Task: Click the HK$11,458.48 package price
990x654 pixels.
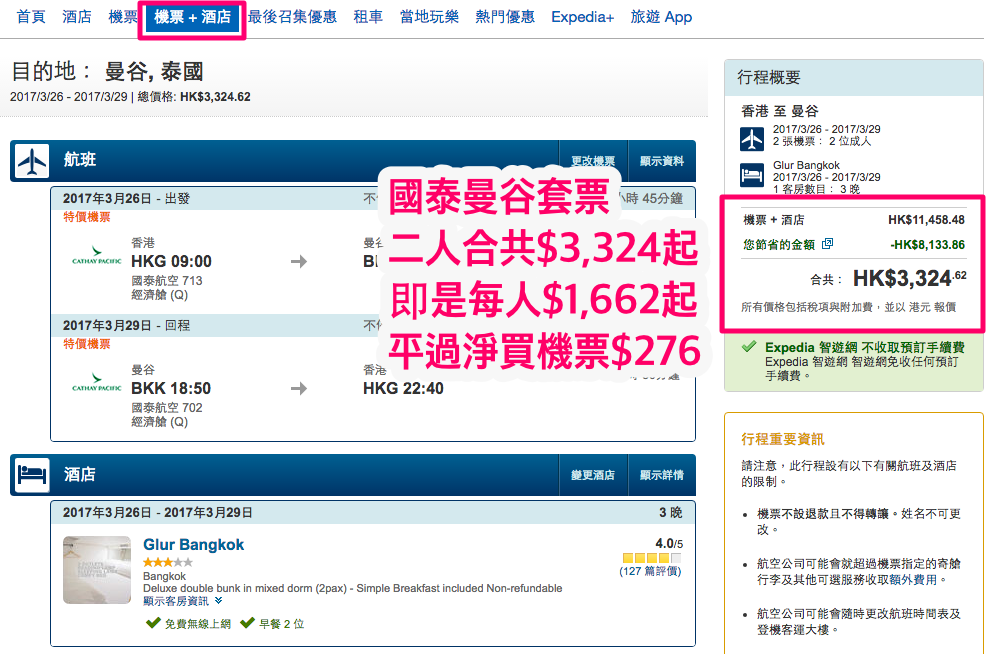Action: (926, 220)
